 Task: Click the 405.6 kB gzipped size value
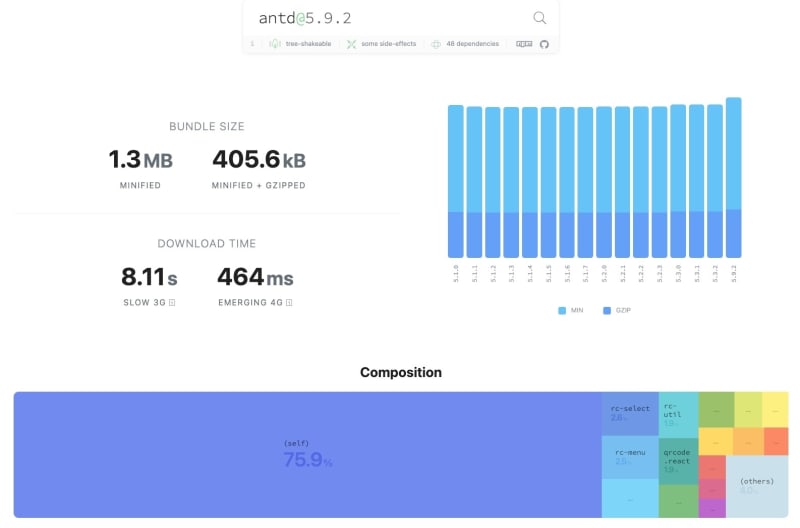(x=259, y=160)
